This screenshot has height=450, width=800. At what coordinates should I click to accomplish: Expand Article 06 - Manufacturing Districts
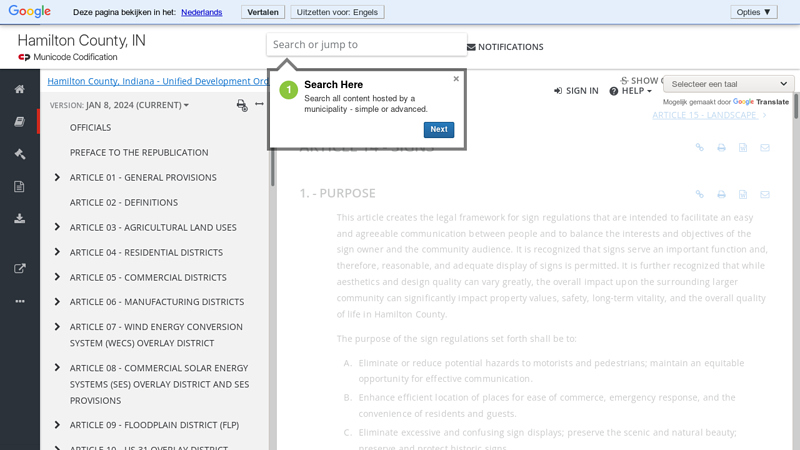point(57,302)
